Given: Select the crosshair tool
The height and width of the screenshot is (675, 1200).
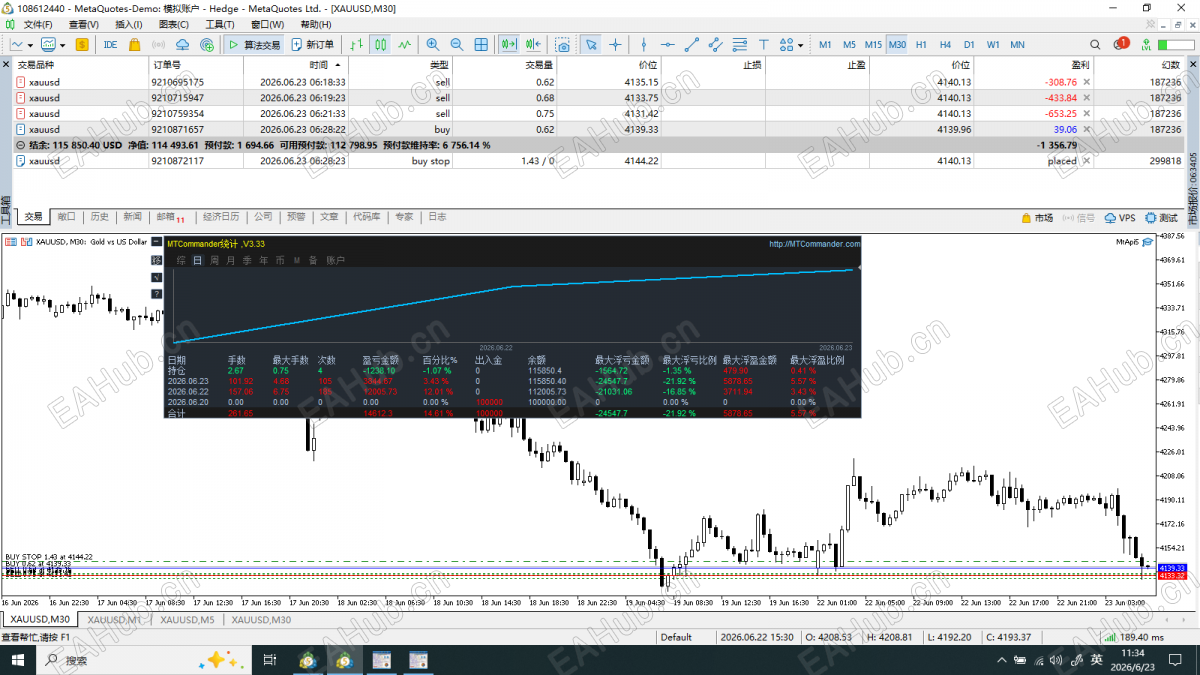Looking at the screenshot, I should click(615, 44).
